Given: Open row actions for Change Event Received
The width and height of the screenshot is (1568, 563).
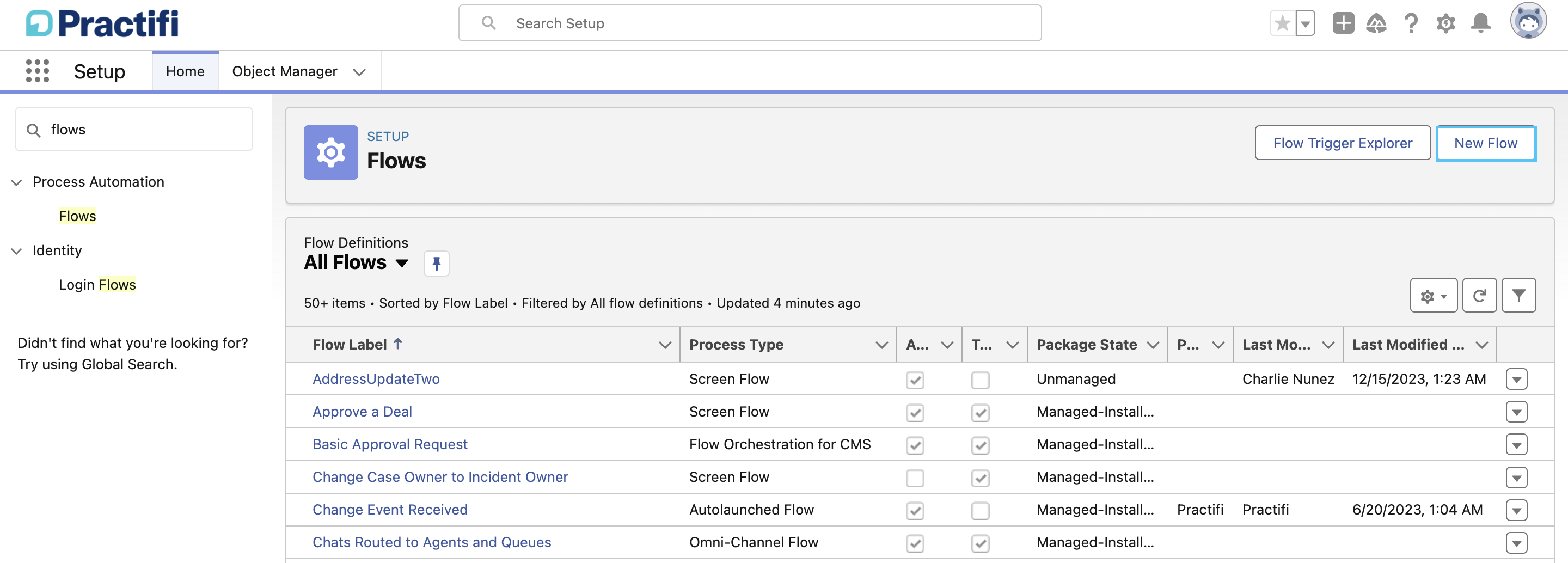Looking at the screenshot, I should coord(1516,510).
